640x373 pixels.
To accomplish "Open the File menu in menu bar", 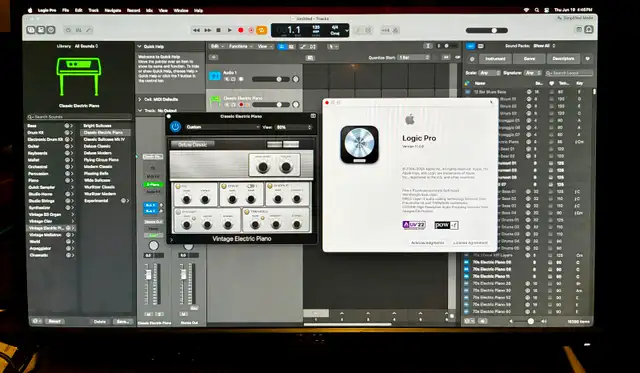I will pos(65,10).
